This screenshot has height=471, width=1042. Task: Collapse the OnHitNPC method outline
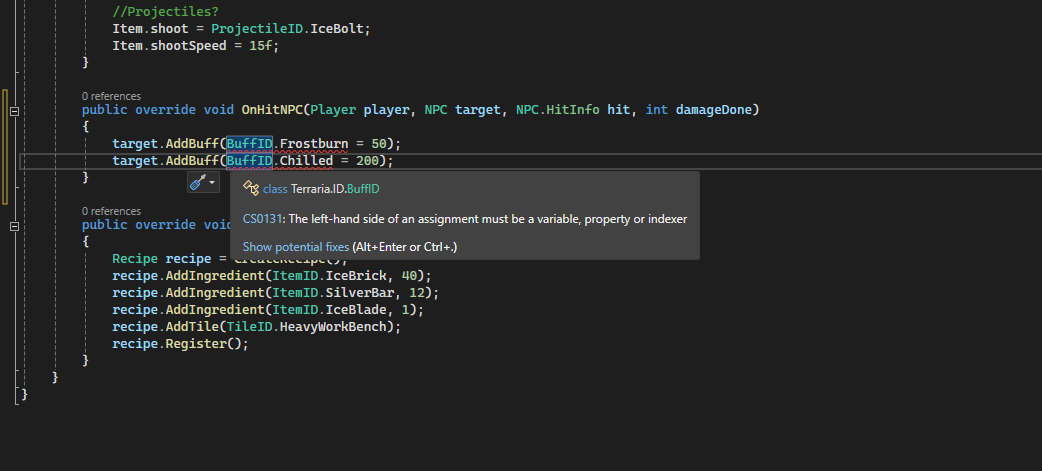tap(14, 111)
